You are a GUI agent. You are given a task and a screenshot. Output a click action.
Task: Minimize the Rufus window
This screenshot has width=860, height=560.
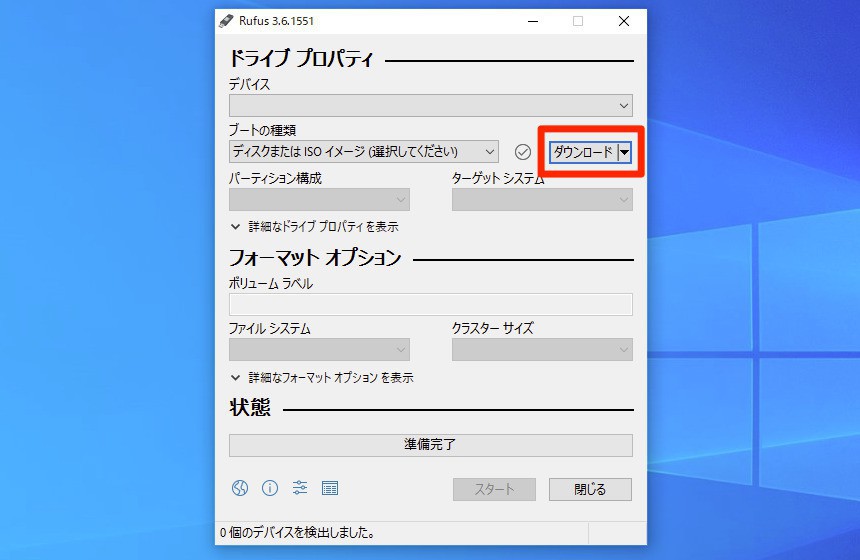[533, 21]
